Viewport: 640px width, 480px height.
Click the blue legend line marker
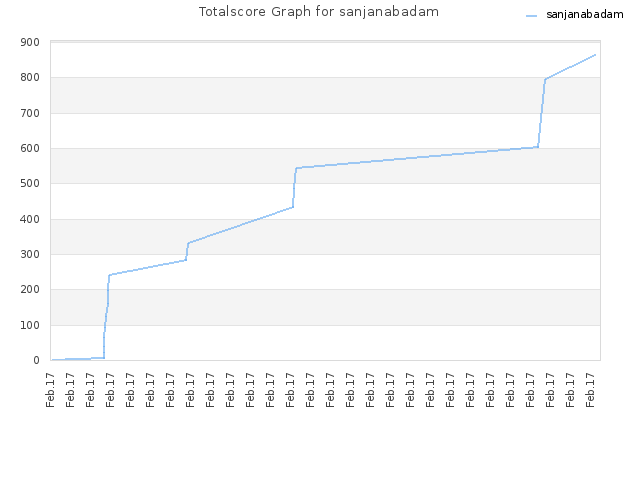click(531, 16)
